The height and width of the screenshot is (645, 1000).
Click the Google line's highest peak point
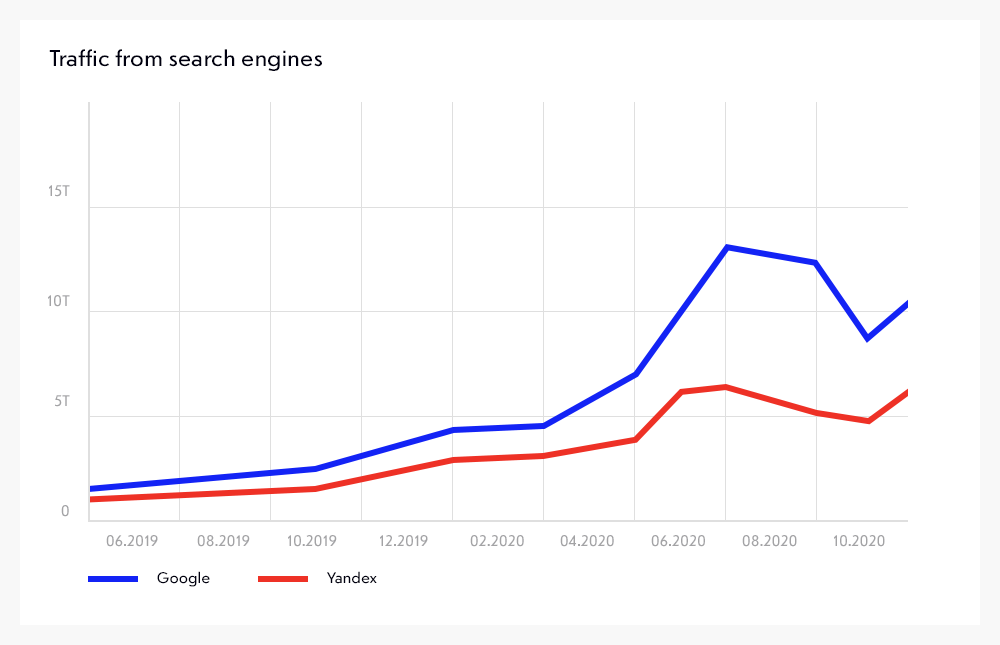point(727,247)
